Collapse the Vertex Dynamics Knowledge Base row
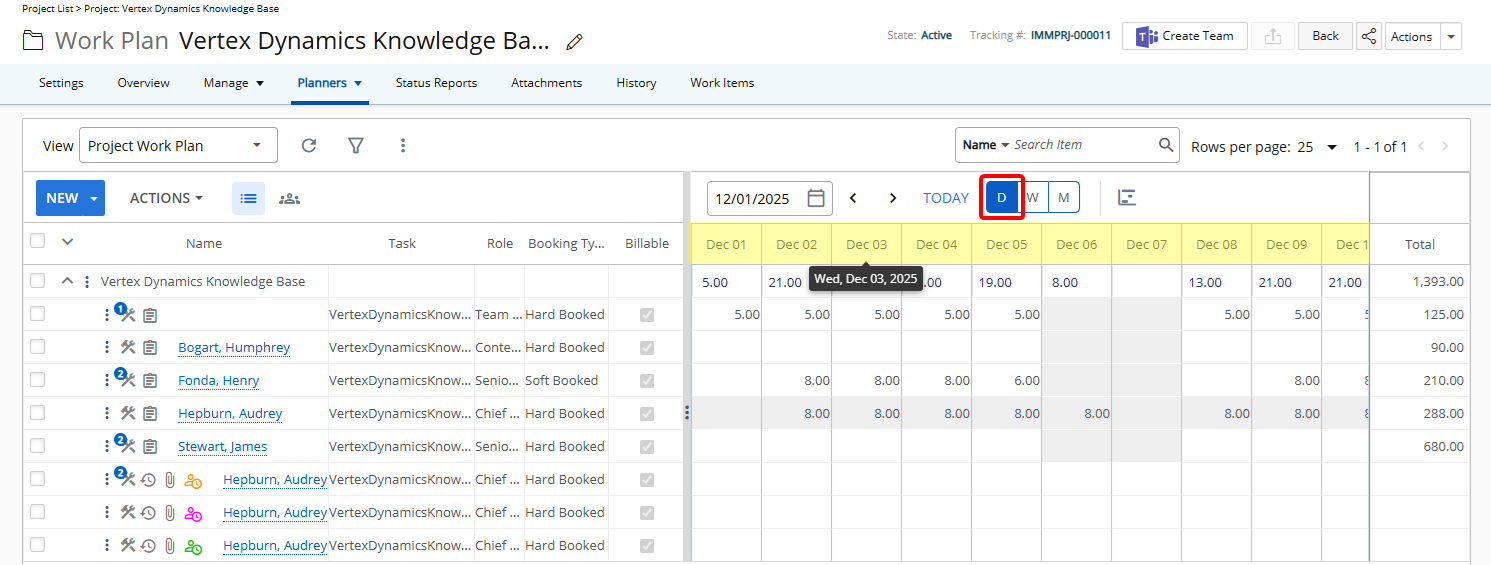Viewport: 1491px width, 565px height. coord(67,281)
